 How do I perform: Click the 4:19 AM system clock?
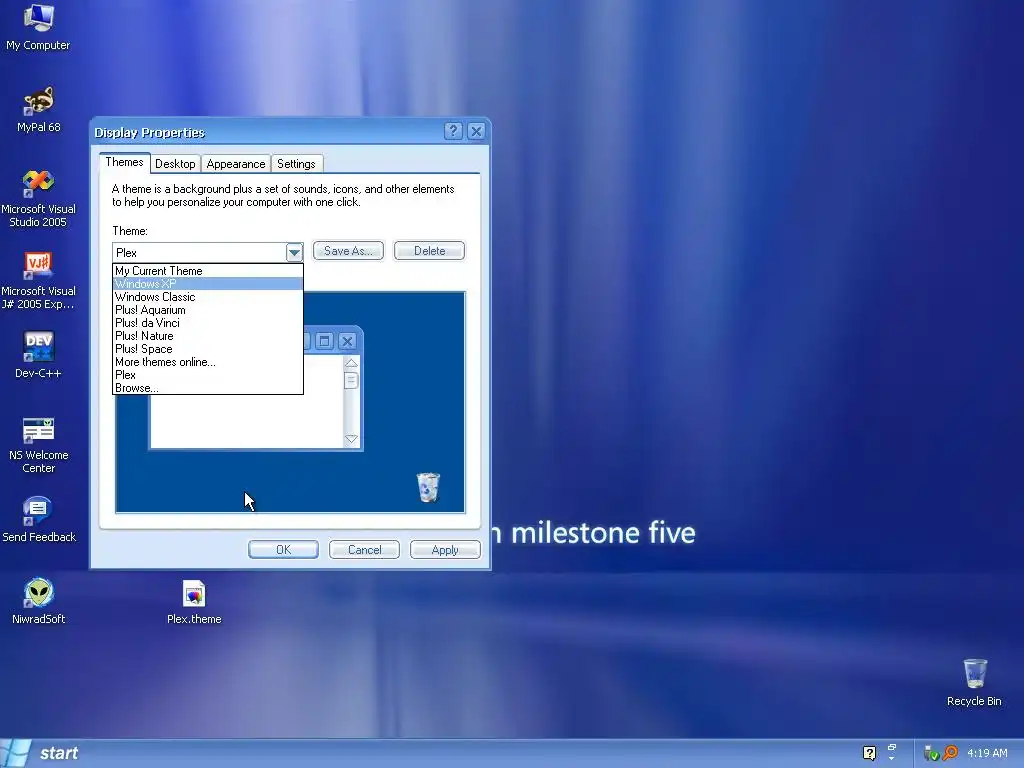tap(987, 753)
